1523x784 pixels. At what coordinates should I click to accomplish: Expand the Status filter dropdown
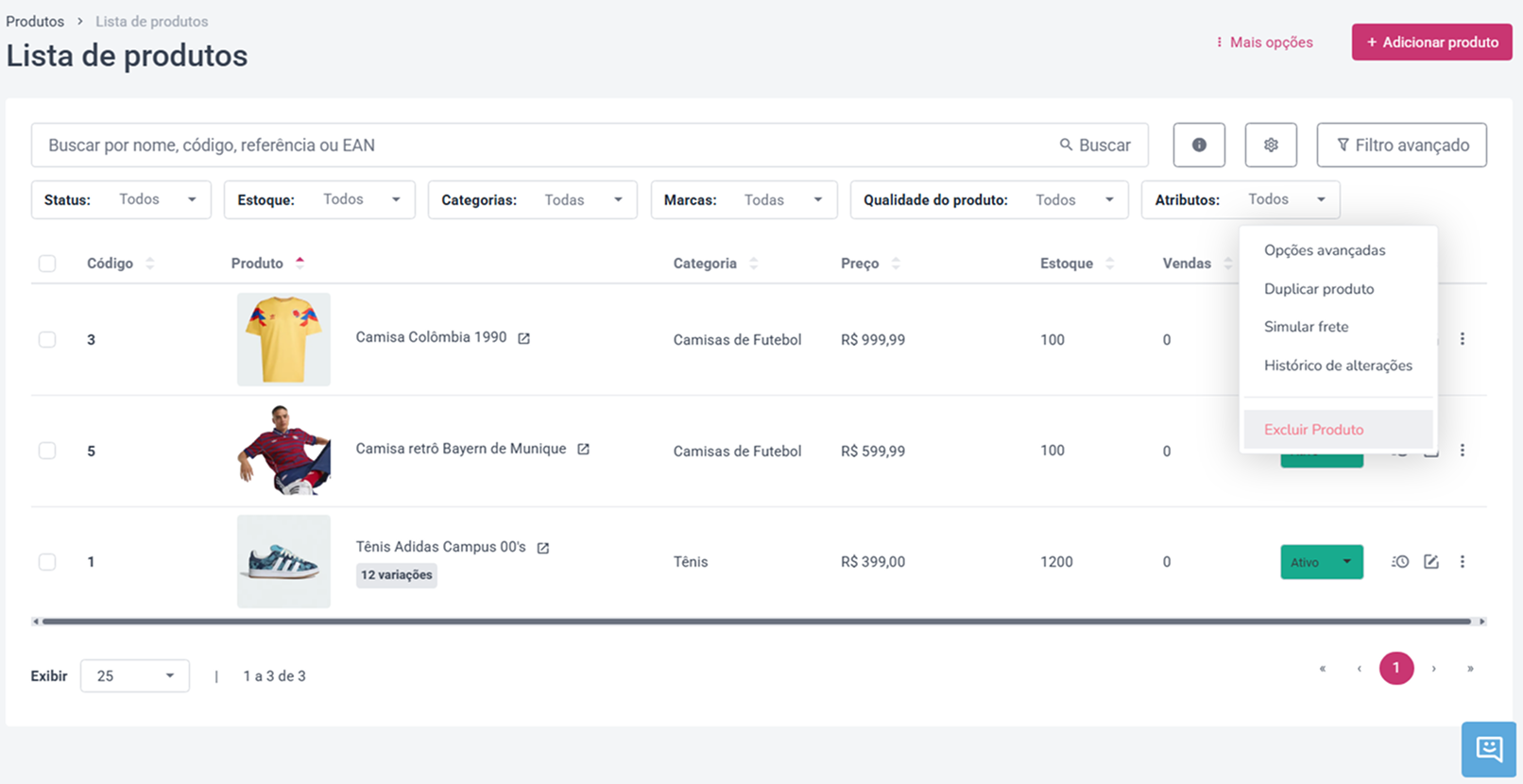121,200
